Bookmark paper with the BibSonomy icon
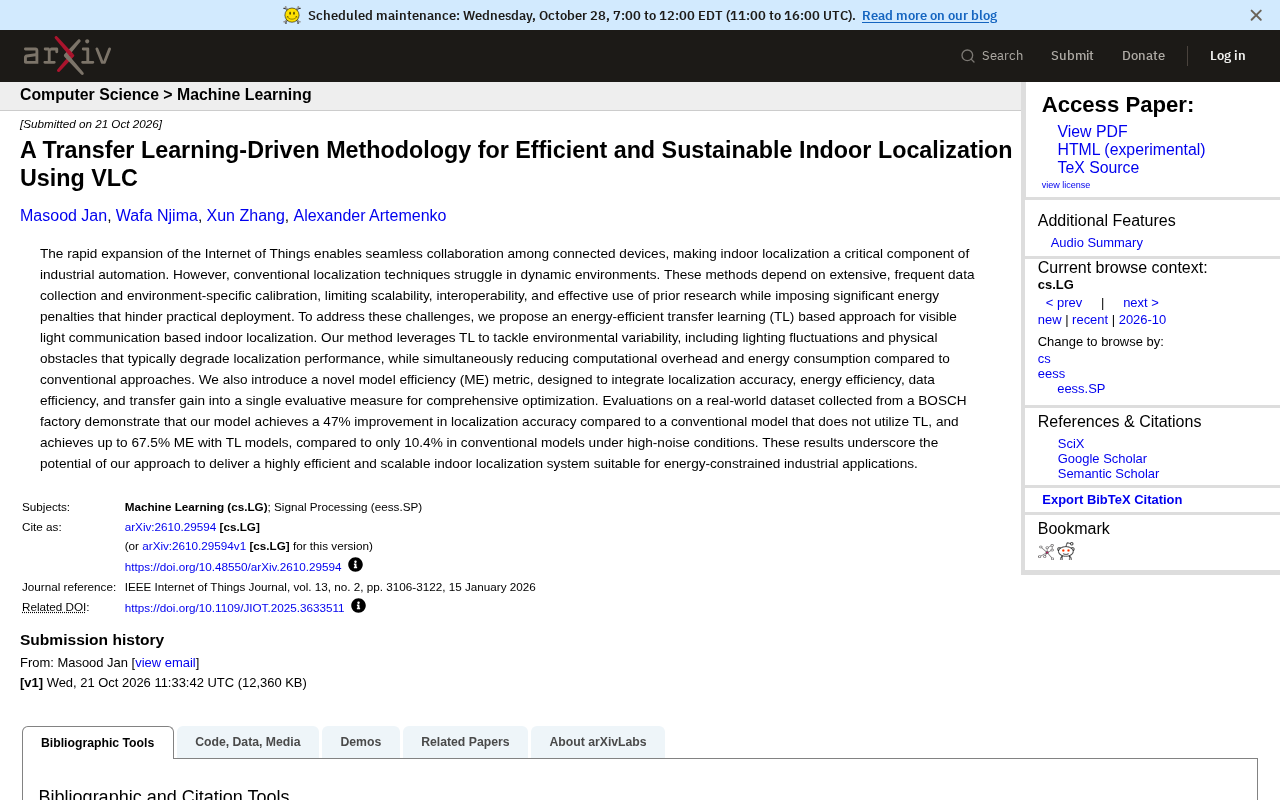Viewport: 1280px width, 800px height. click(x=1046, y=551)
